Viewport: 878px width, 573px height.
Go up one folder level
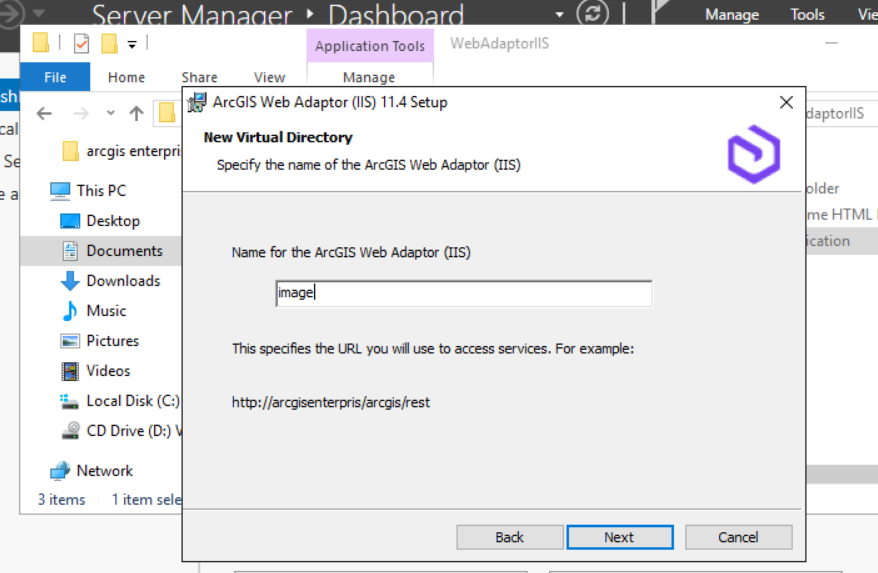click(136, 114)
